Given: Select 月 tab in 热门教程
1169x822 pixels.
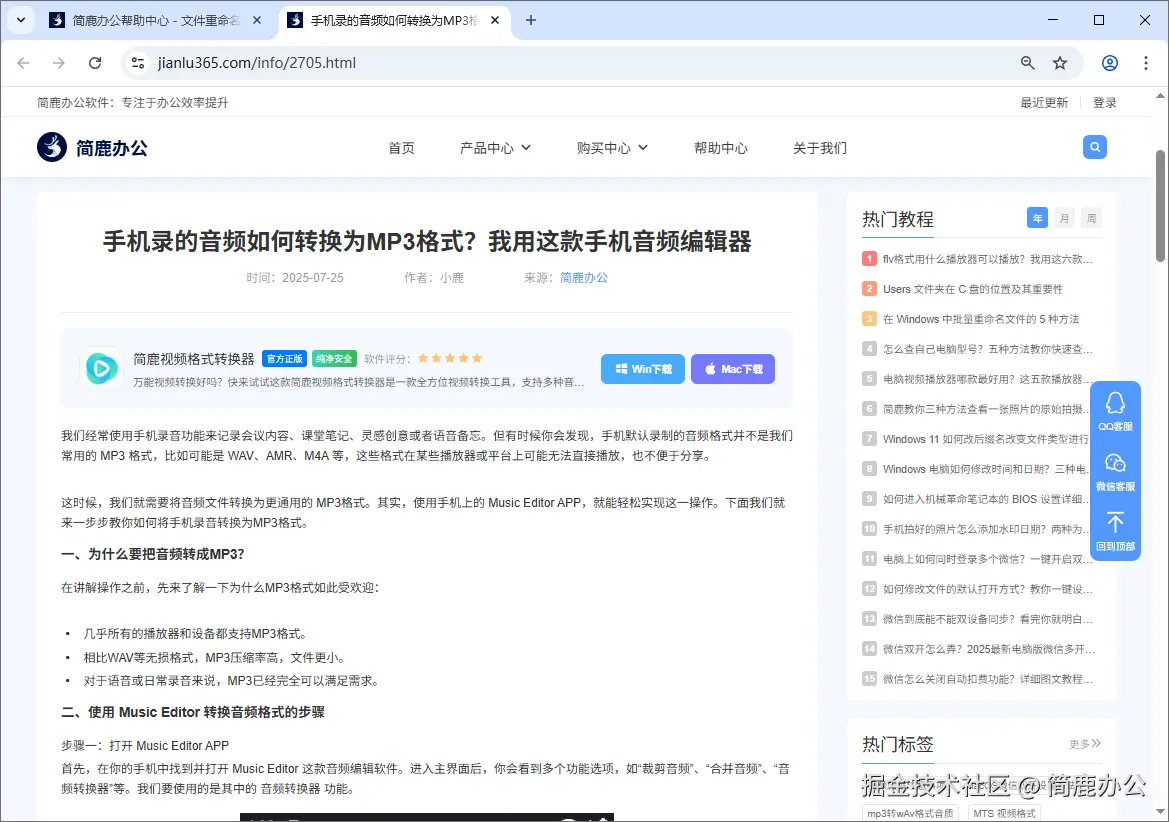Looking at the screenshot, I should tap(1065, 218).
